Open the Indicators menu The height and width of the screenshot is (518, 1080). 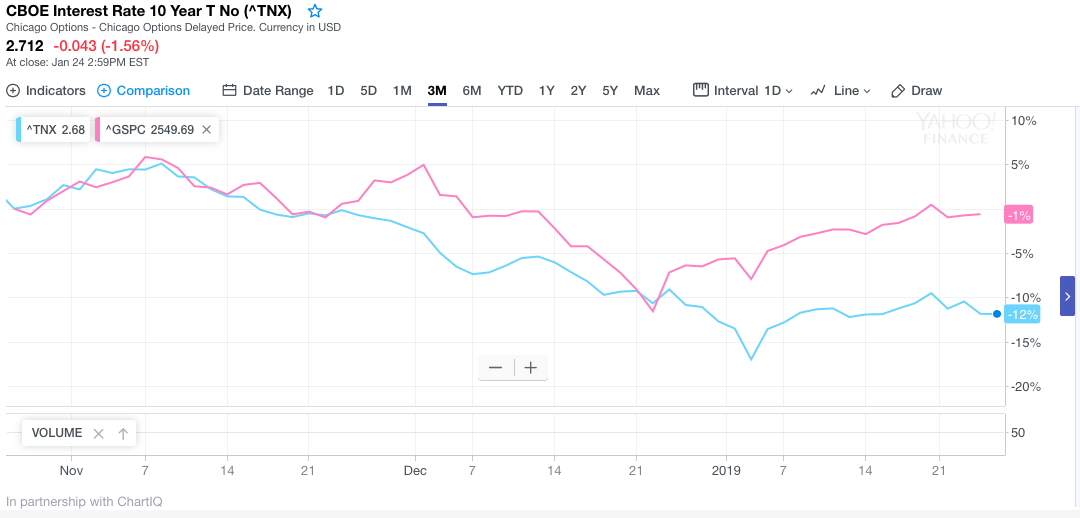point(46,90)
